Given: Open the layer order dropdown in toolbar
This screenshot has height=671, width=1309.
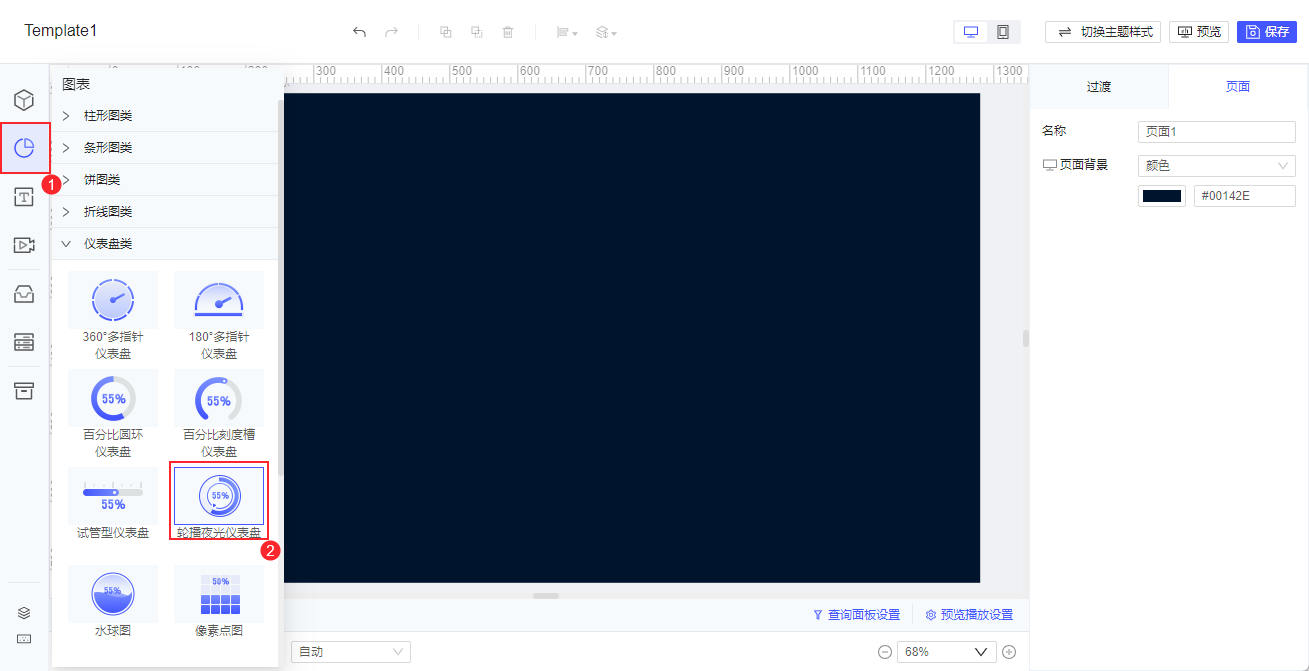Looking at the screenshot, I should [606, 32].
